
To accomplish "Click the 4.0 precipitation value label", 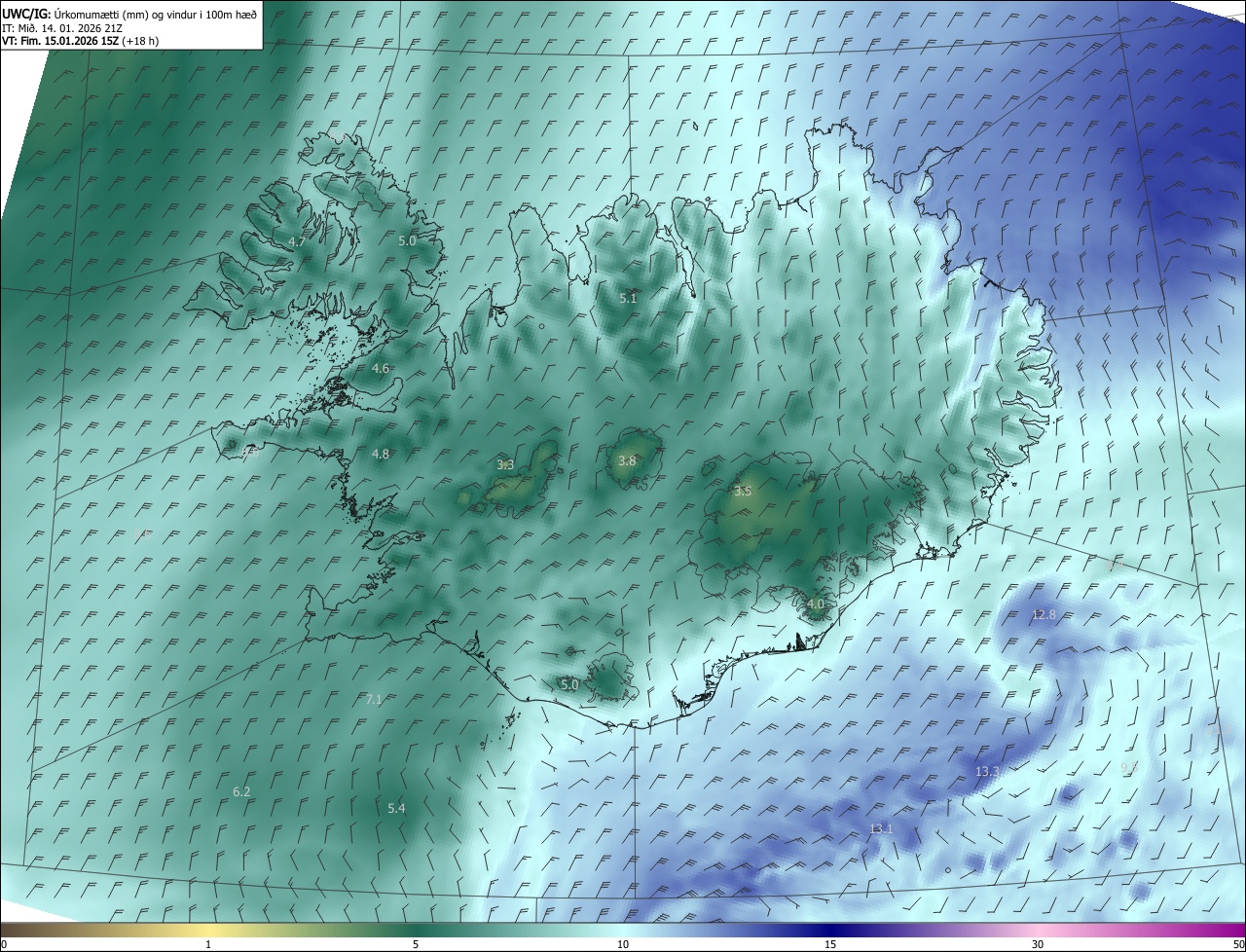I will pos(816,604).
